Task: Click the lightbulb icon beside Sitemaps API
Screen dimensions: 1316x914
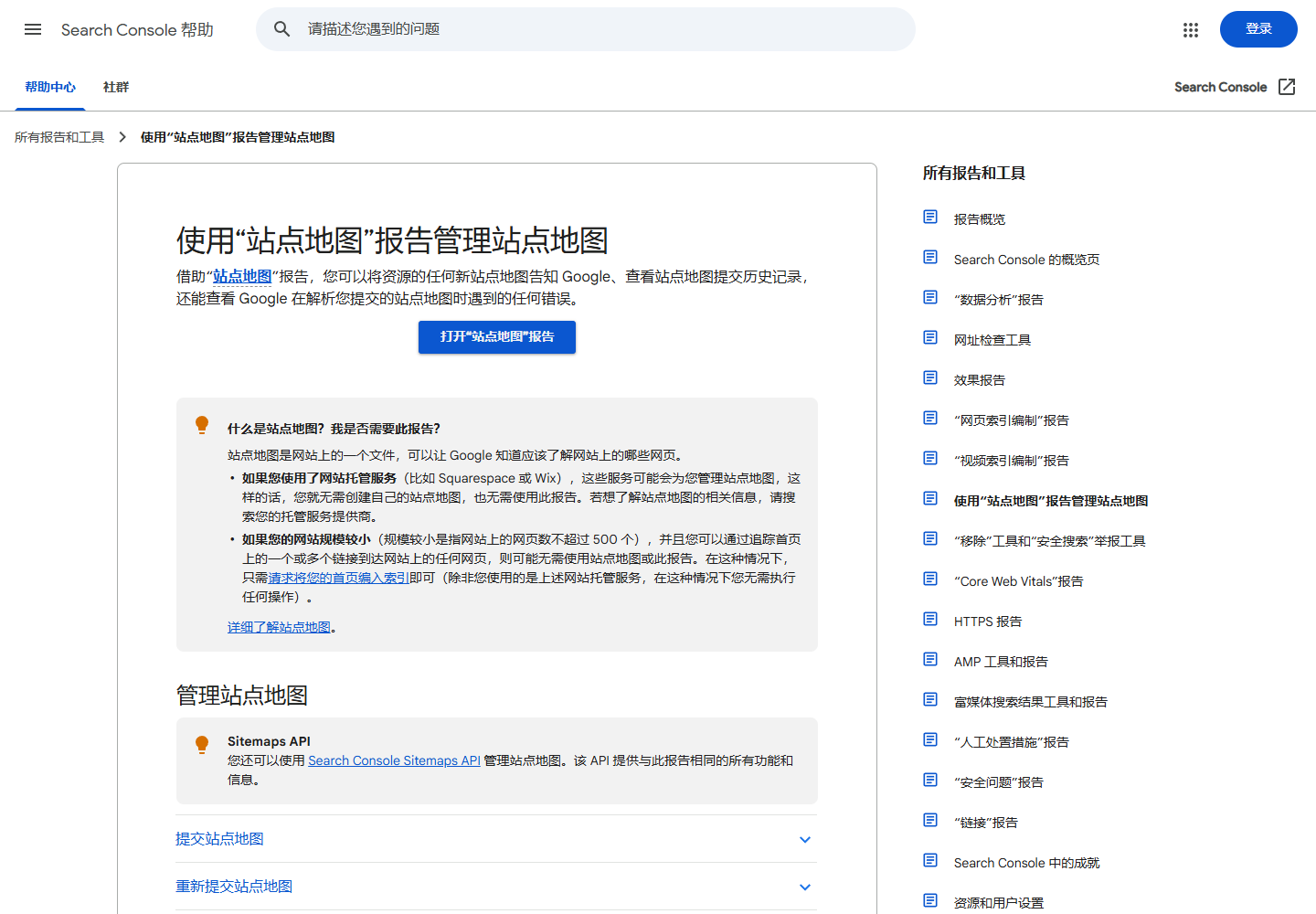Action: [x=202, y=745]
